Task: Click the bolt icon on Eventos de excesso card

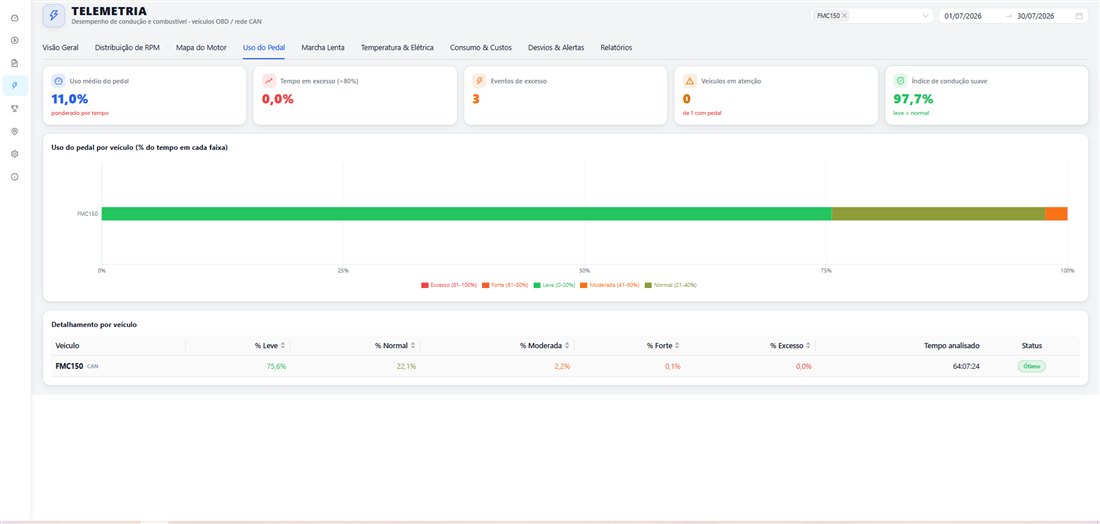Action: (x=479, y=81)
